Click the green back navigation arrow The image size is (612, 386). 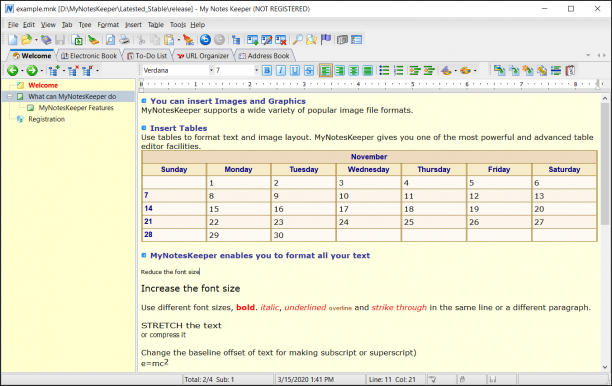point(12,71)
